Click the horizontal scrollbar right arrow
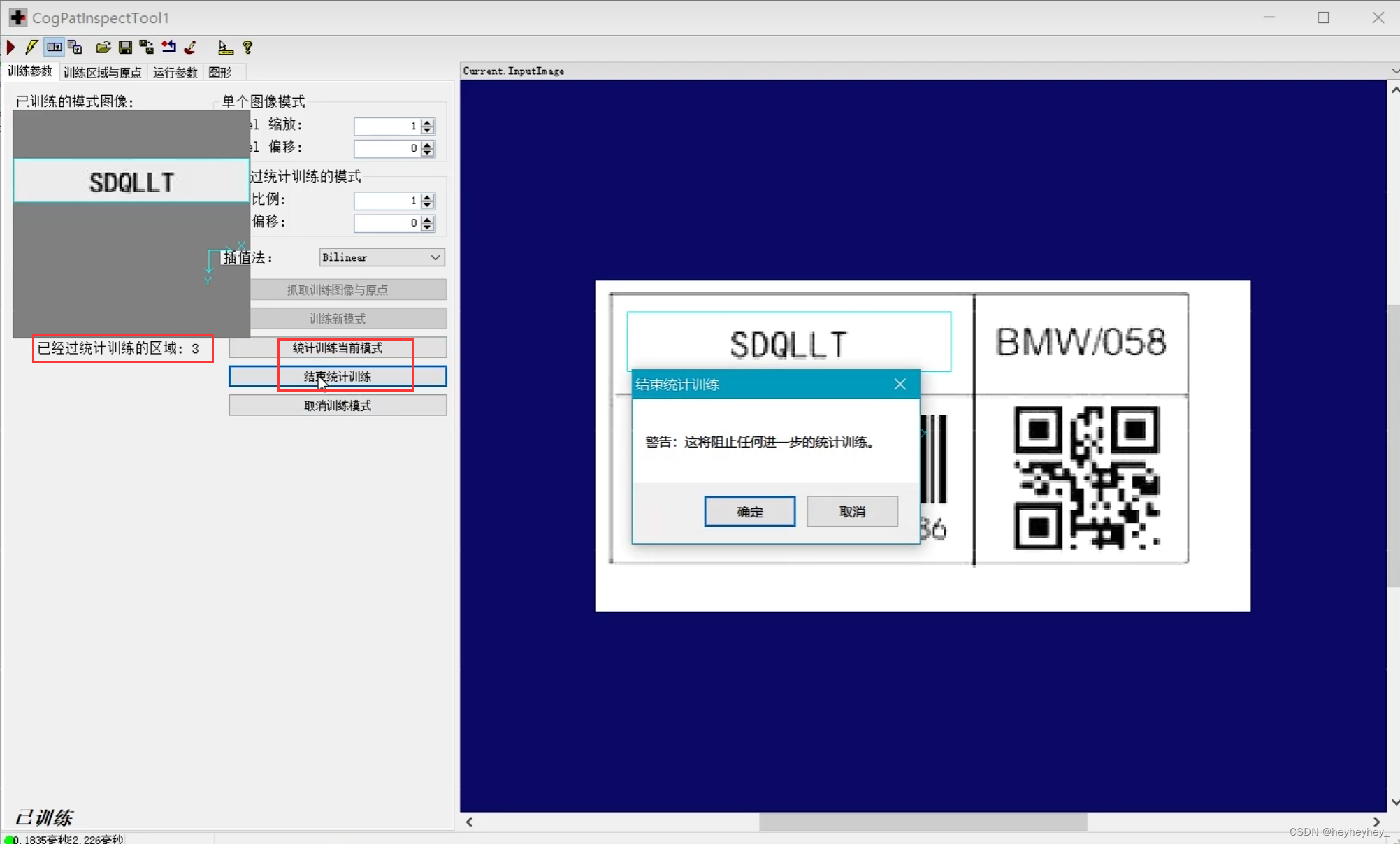The height and width of the screenshot is (844, 1400). 1375,822
